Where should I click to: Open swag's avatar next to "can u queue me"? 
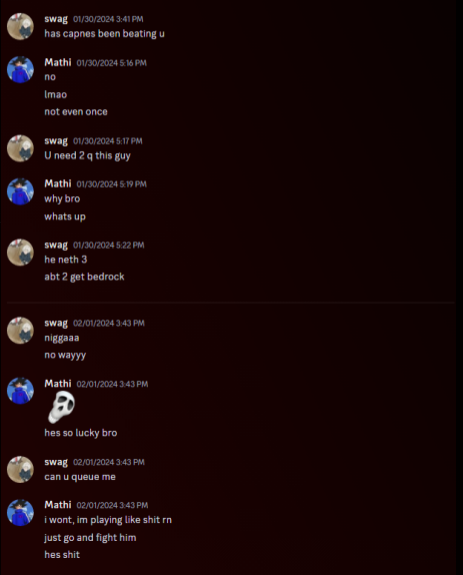click(21, 469)
